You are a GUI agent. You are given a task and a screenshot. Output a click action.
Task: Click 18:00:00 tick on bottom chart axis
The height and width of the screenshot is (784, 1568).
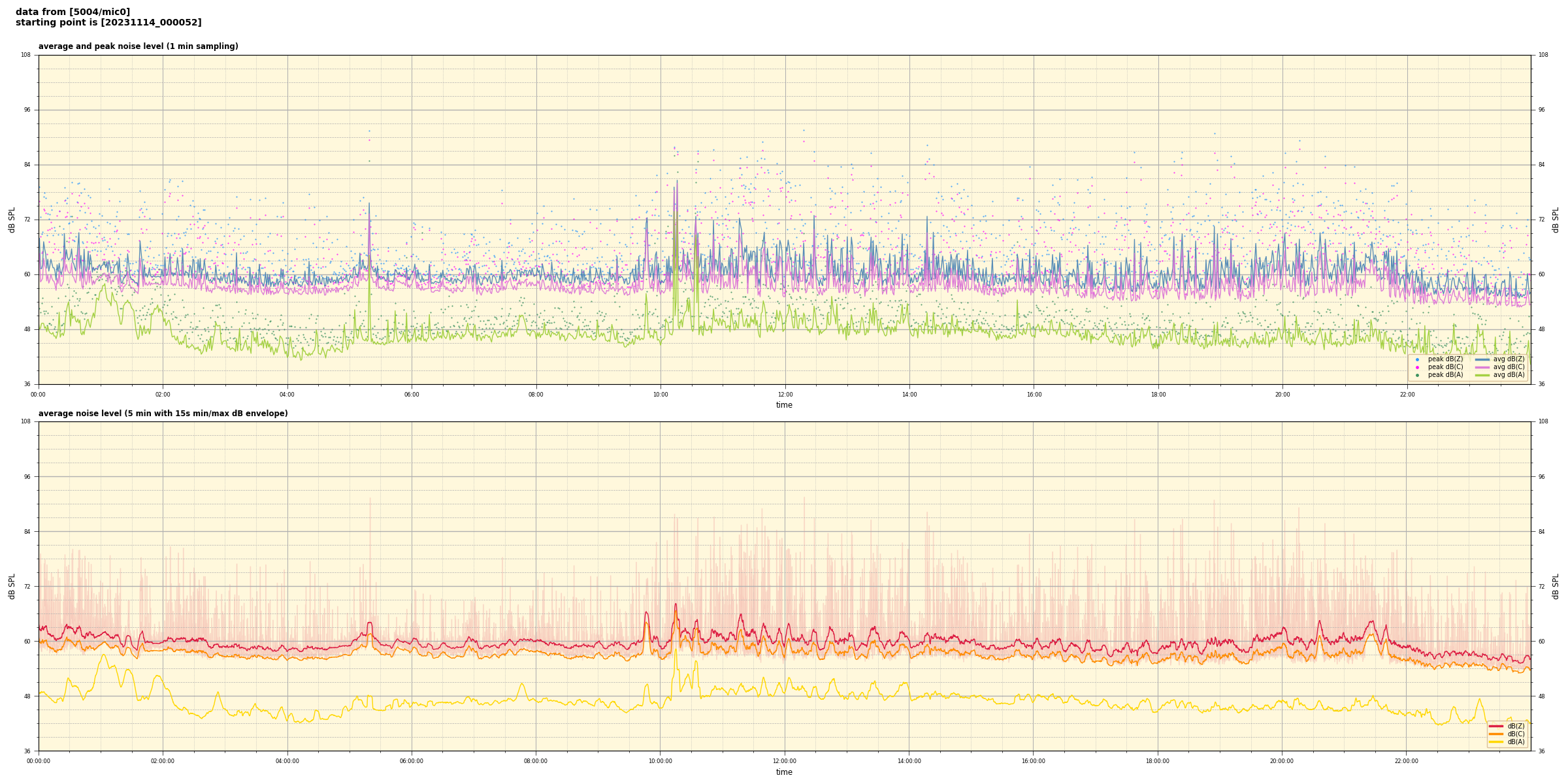point(1158,761)
